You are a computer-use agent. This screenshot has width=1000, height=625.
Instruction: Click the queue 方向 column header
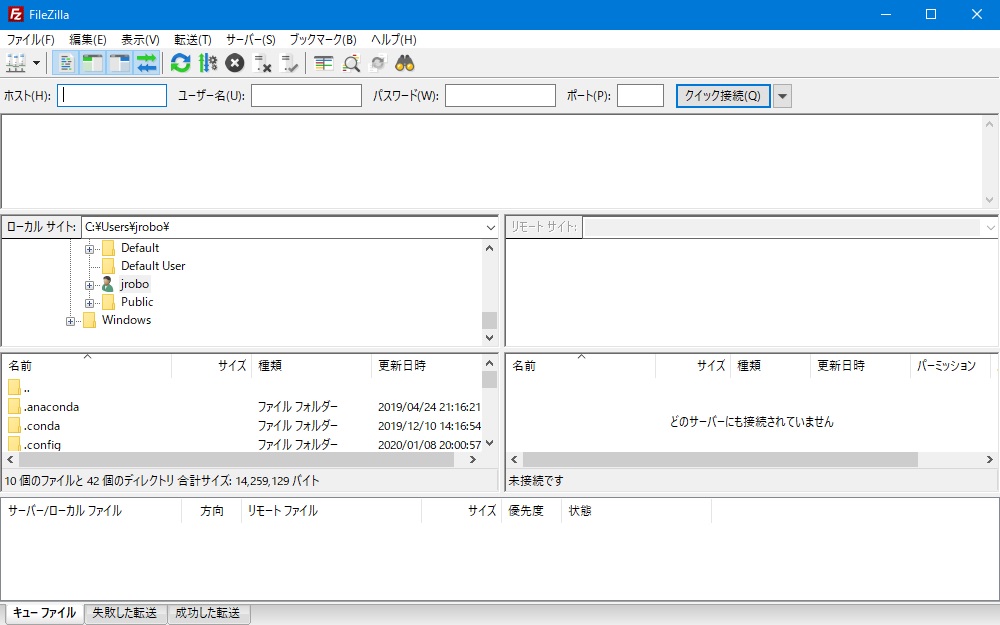tap(211, 510)
